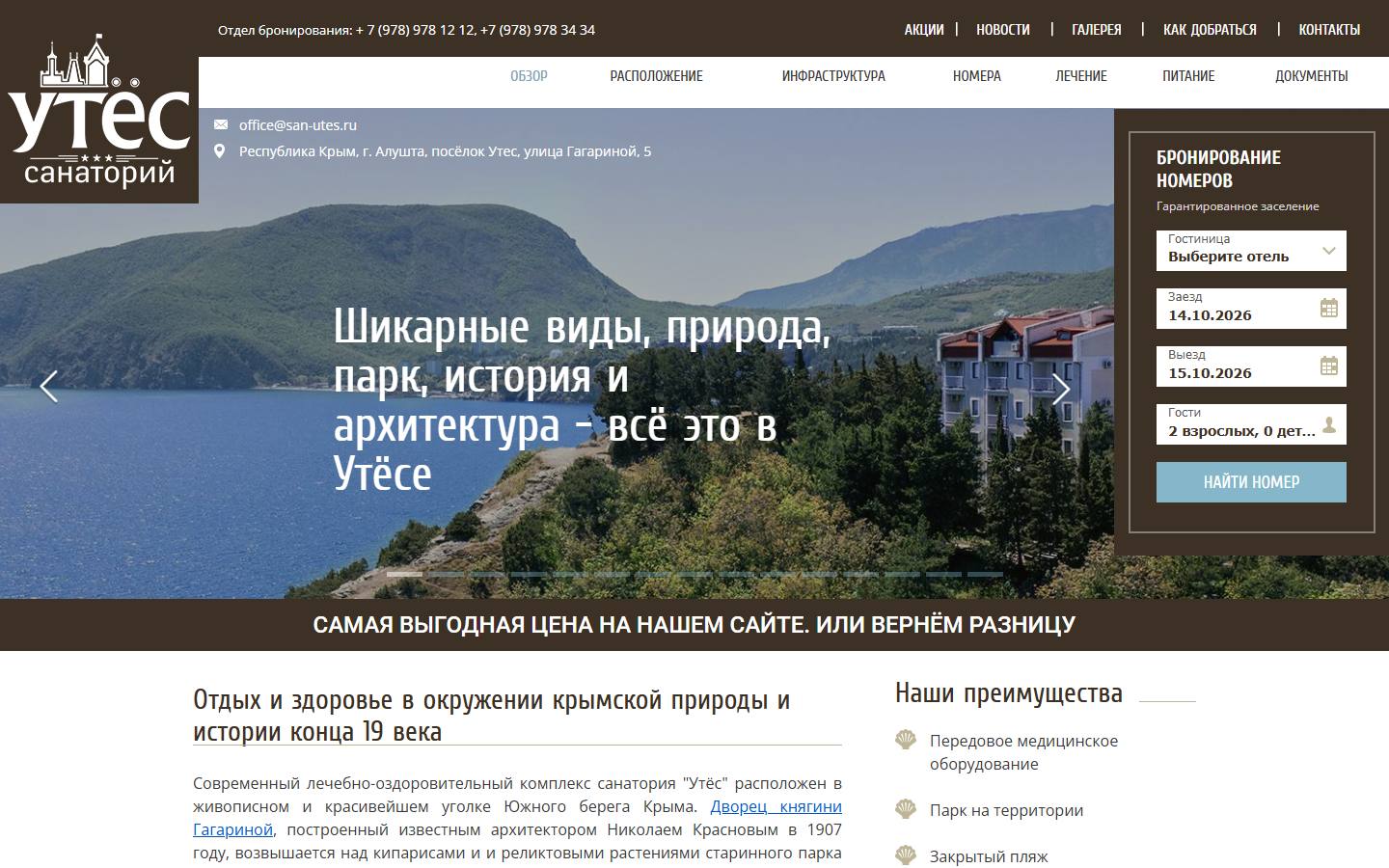Select the first highlighted carousel slide indicator

(x=404, y=574)
